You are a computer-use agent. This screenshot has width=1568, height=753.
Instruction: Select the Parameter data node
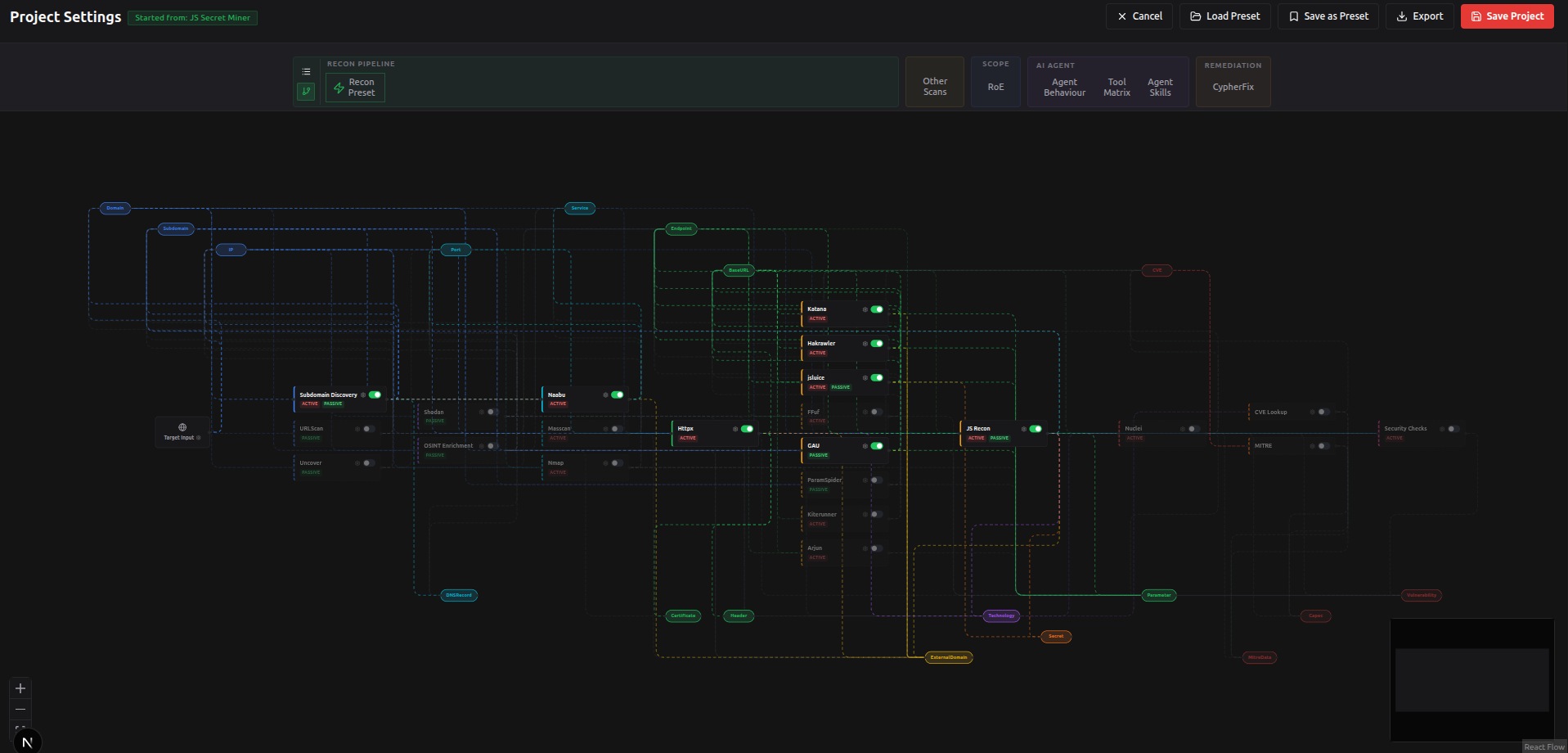(x=1158, y=595)
